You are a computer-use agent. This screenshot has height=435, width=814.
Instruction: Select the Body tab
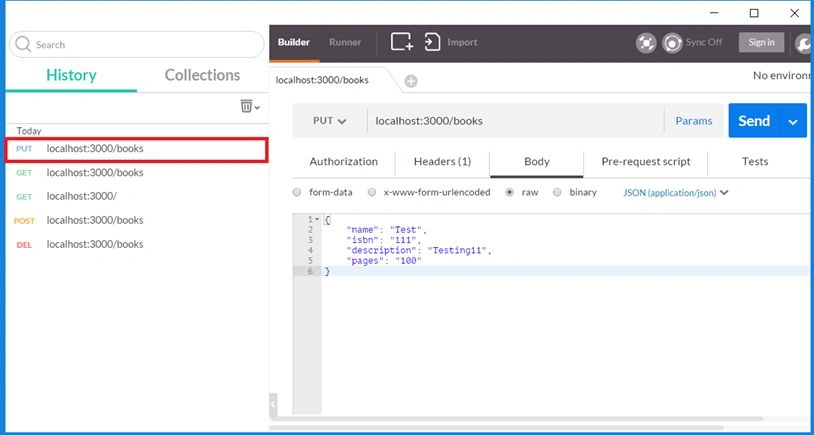click(537, 162)
